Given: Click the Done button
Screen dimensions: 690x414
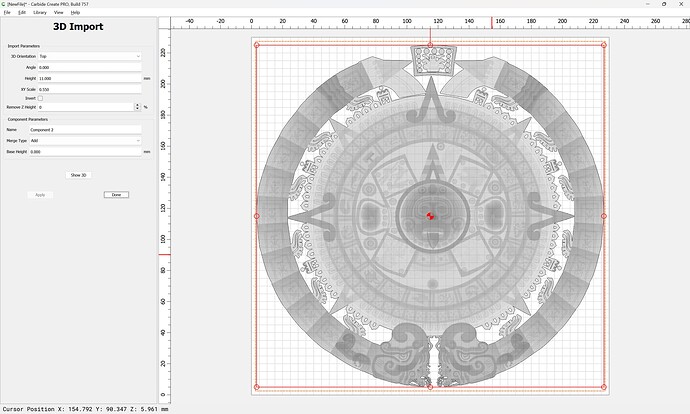Looking at the screenshot, I should [116, 194].
